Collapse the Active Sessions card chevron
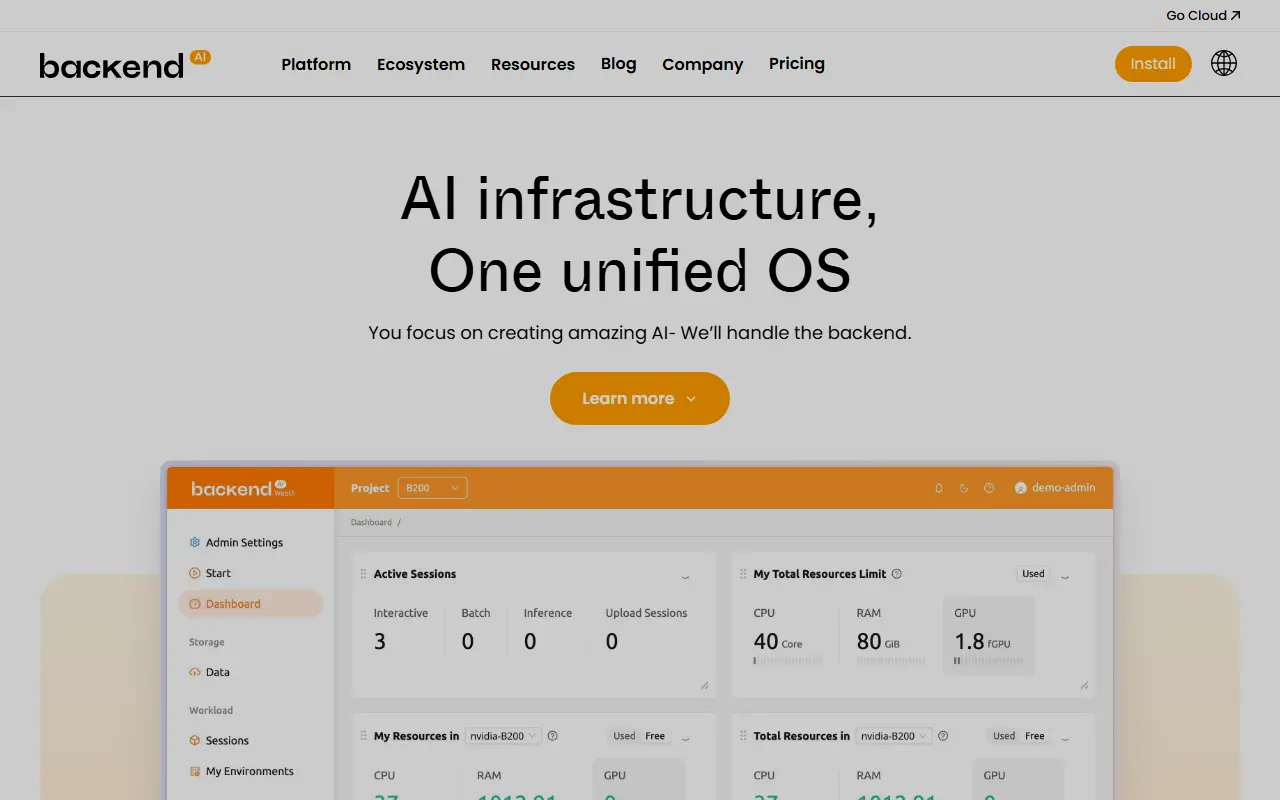This screenshot has height=800, width=1280. [685, 576]
